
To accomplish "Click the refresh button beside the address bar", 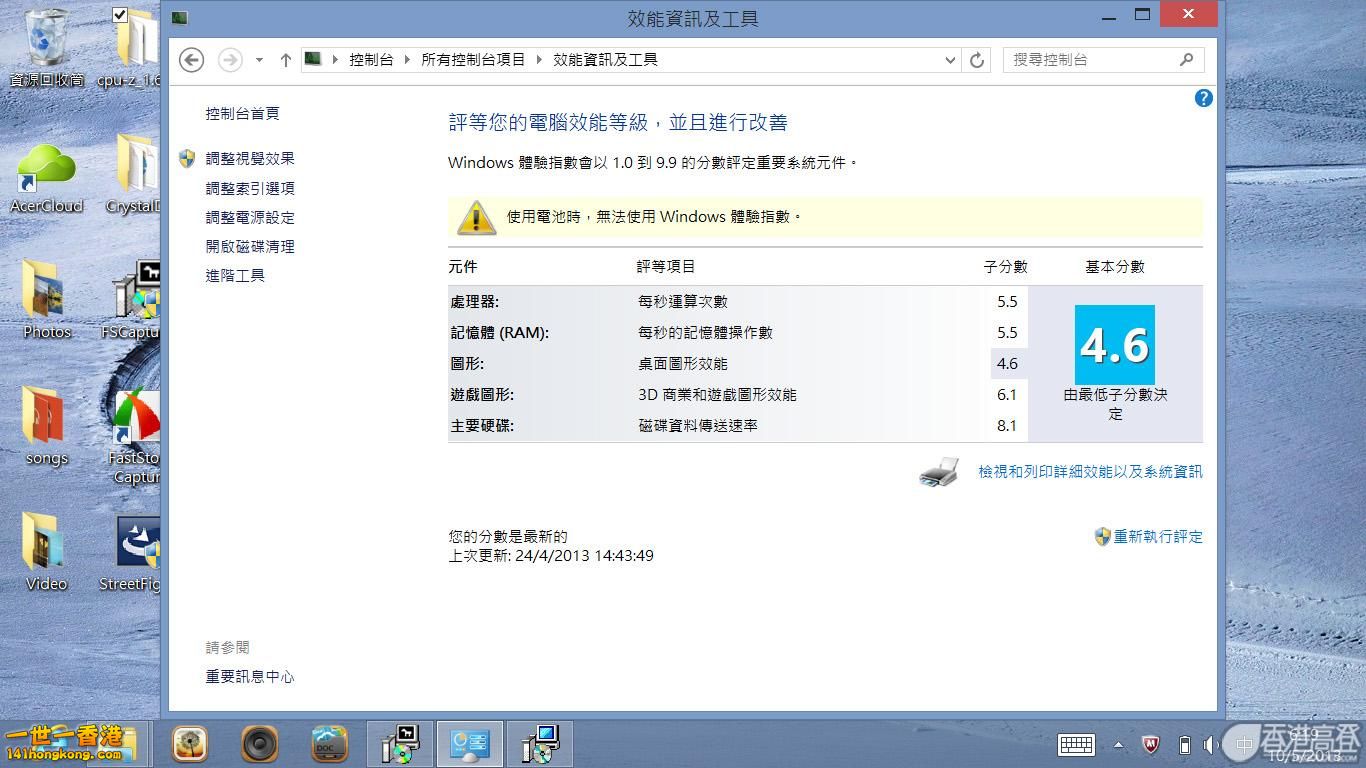I will tap(977, 60).
